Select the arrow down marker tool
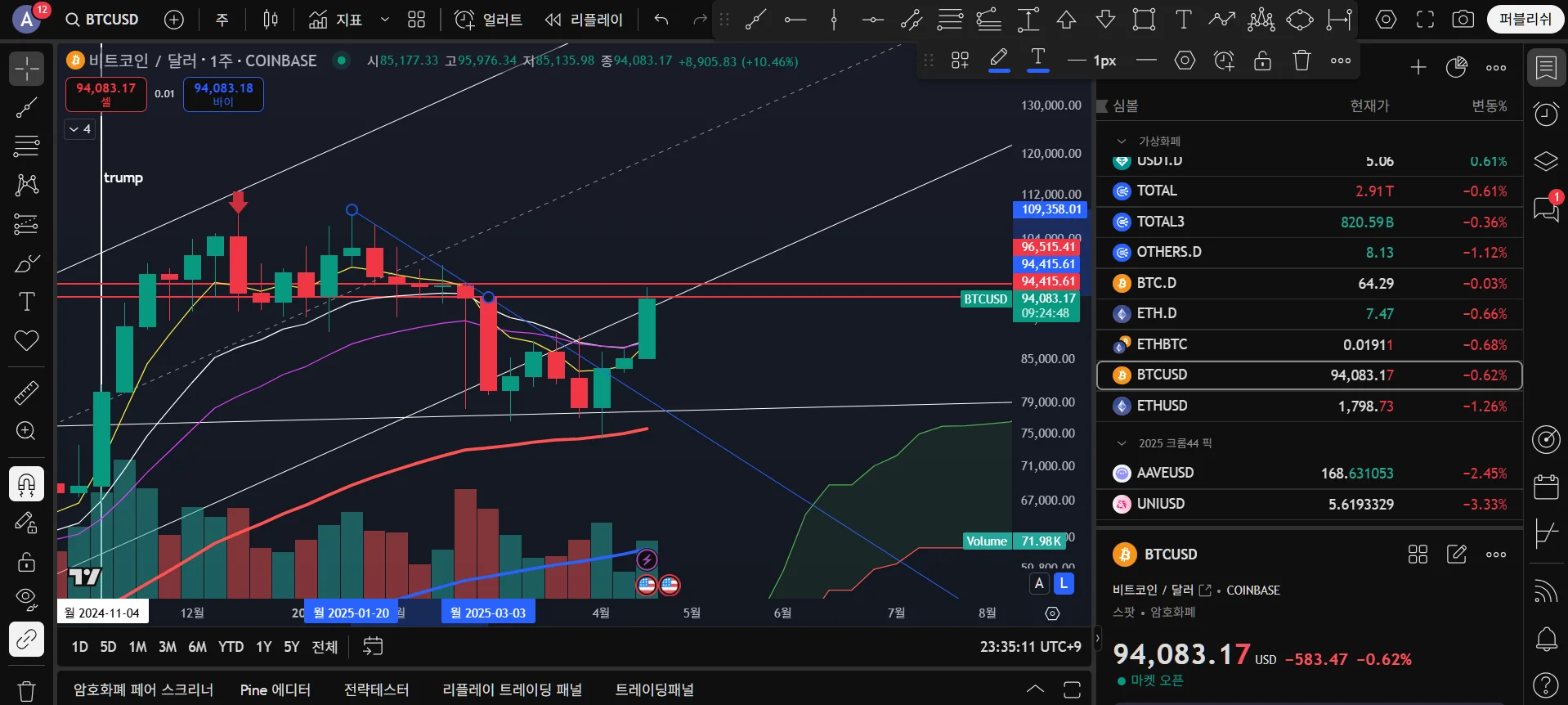The height and width of the screenshot is (705, 1568). (1105, 20)
